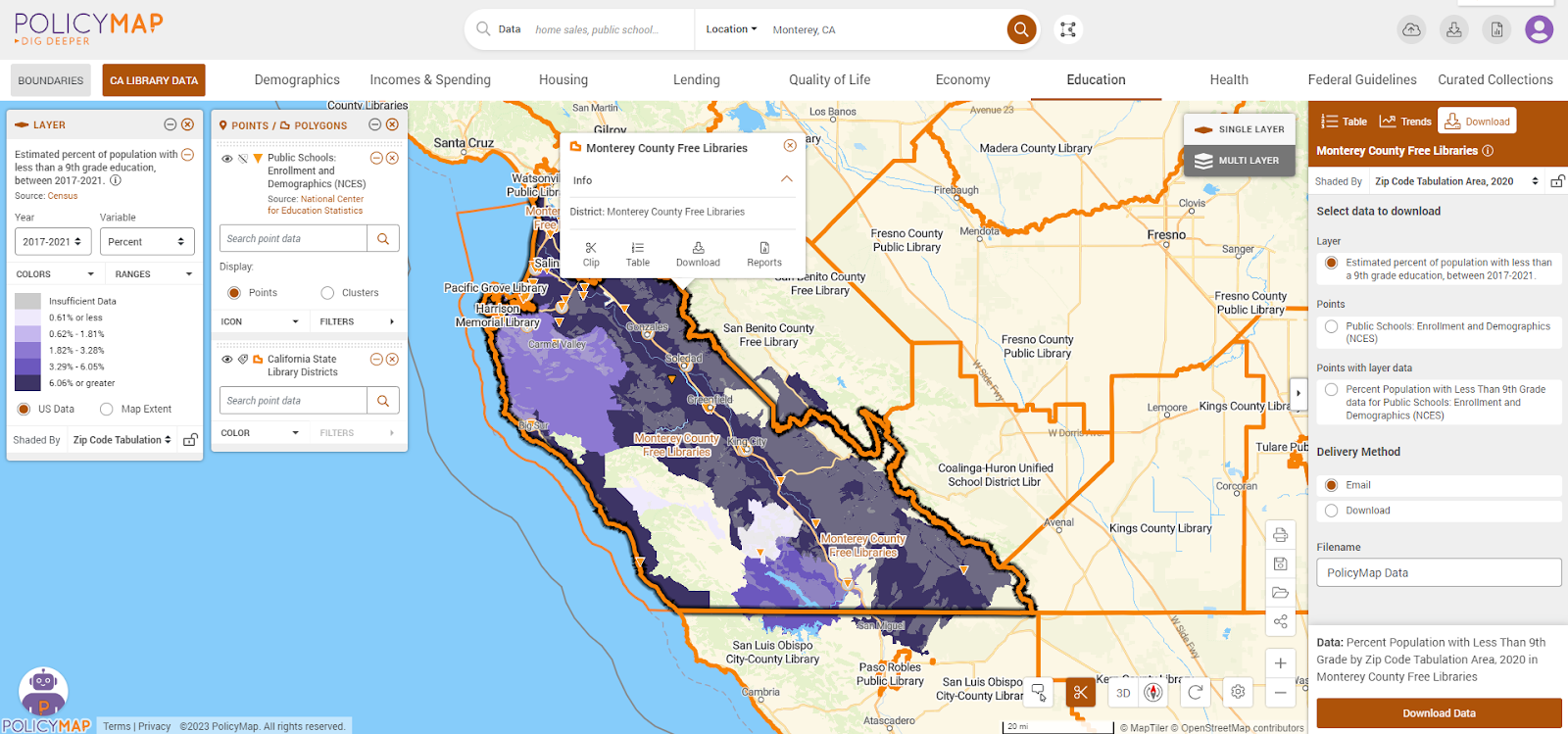Choose Download delivery method
Screen dimensions: 1568x734
[x=1331, y=511]
